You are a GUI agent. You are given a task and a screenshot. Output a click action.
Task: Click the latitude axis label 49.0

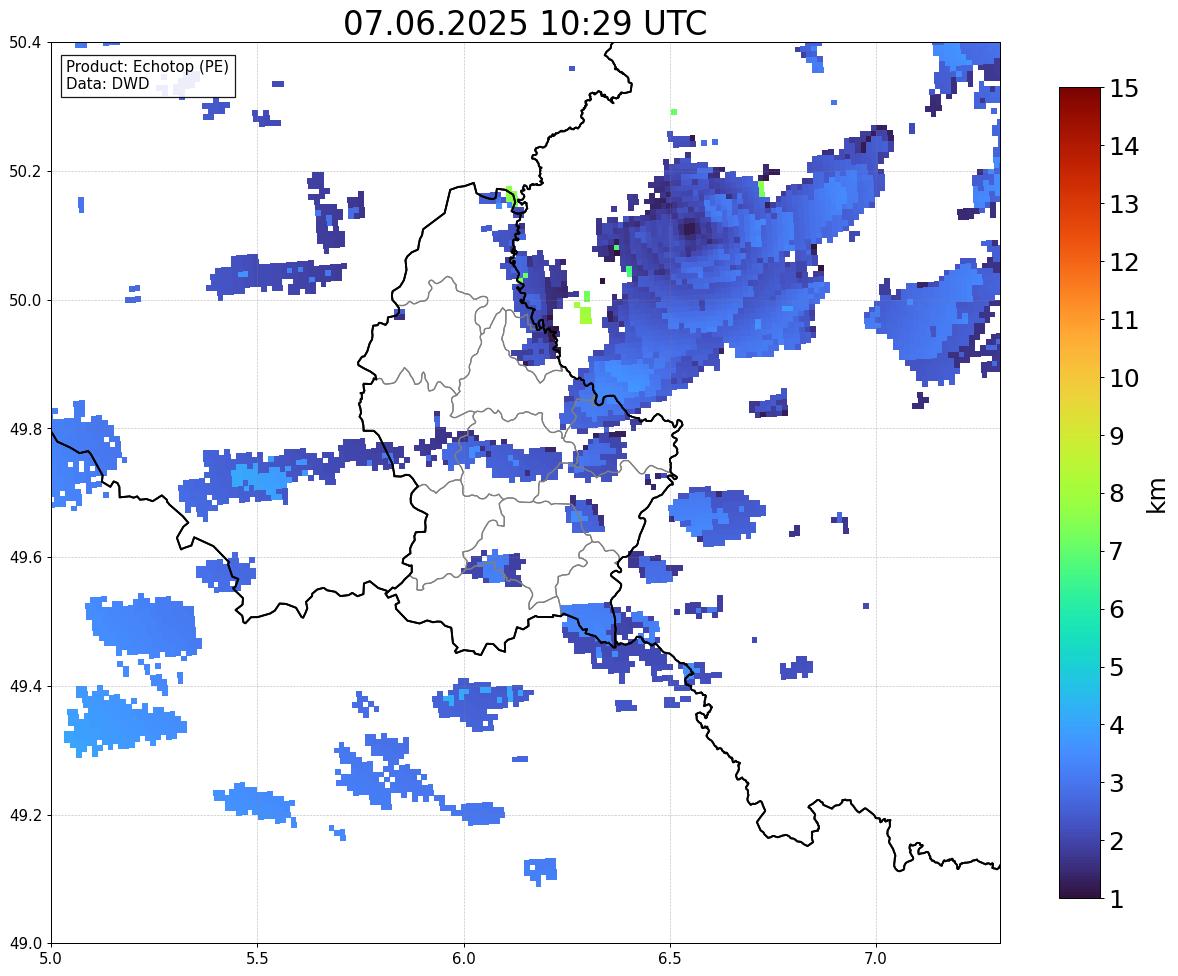coord(25,944)
